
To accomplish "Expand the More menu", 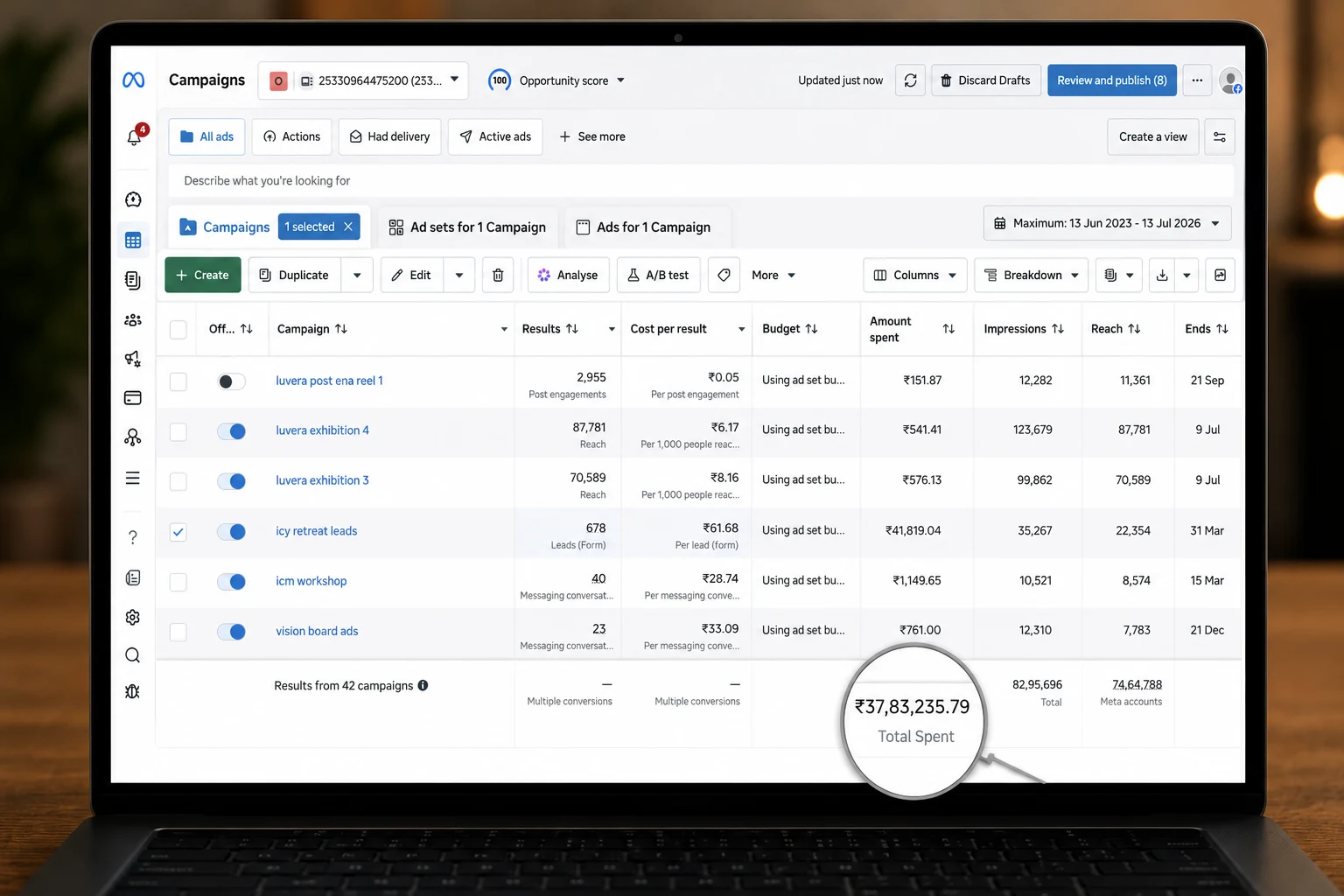I will point(773,275).
